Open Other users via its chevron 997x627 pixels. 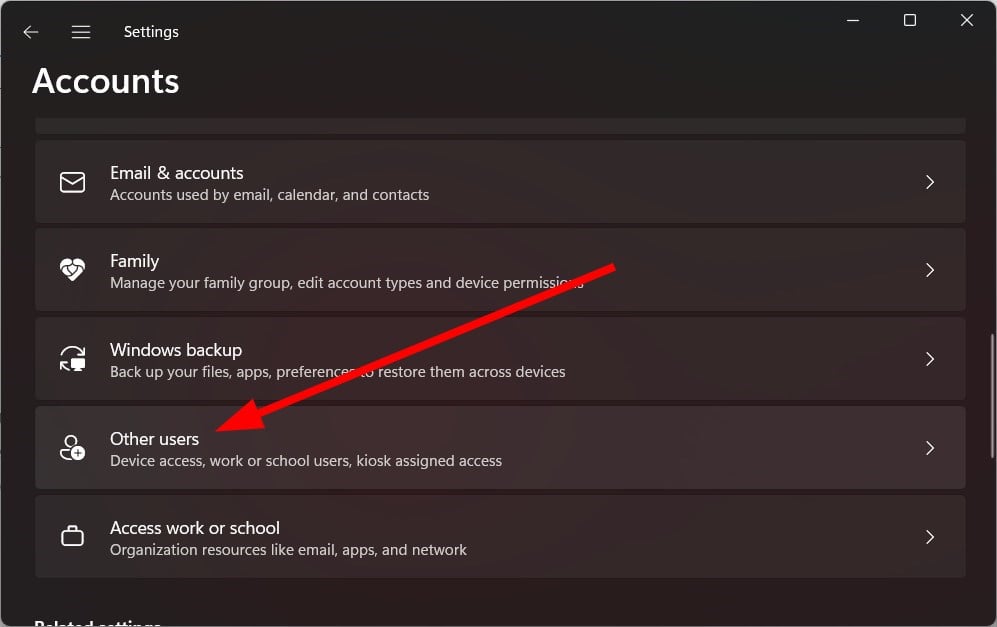point(930,448)
